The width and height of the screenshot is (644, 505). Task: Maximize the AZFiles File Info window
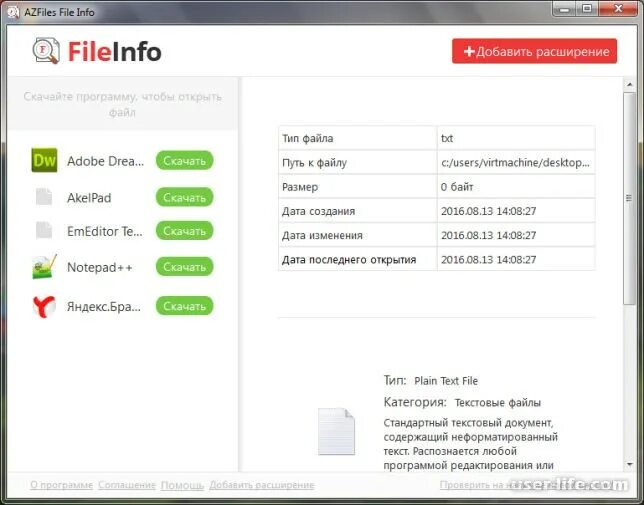[x=587, y=9]
